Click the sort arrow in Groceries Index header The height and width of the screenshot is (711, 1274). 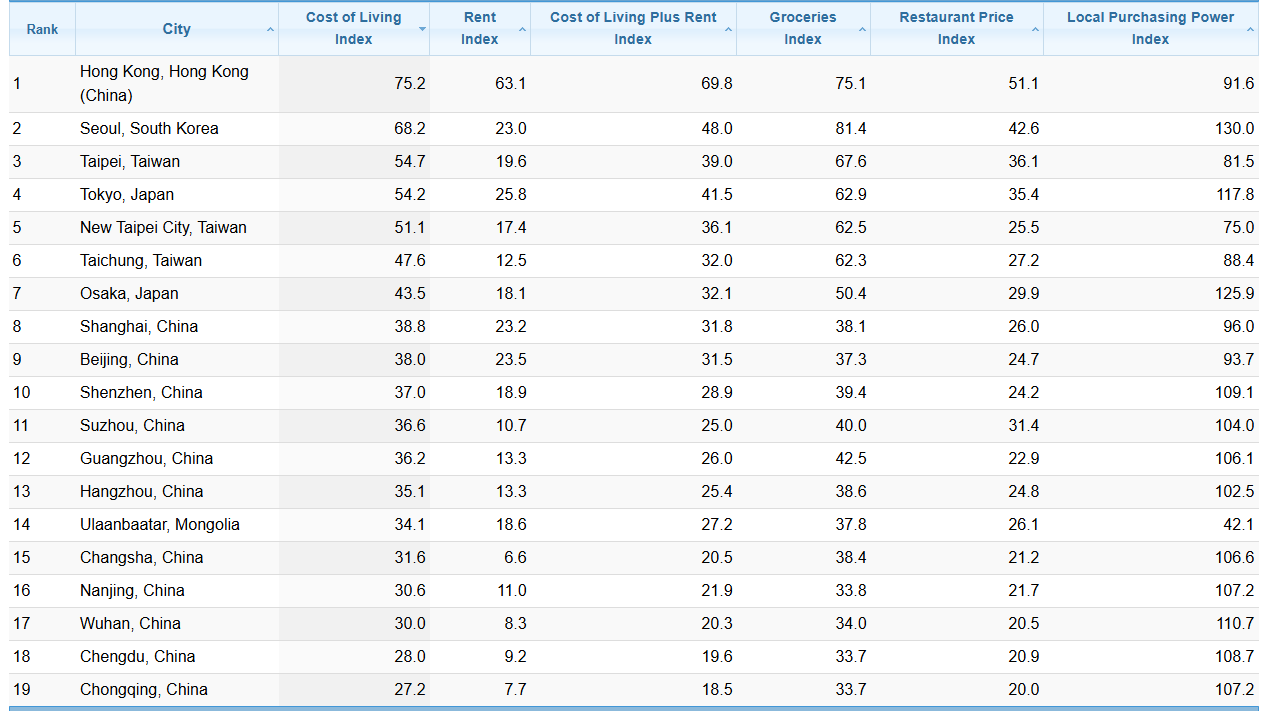pyautogui.click(x=862, y=30)
